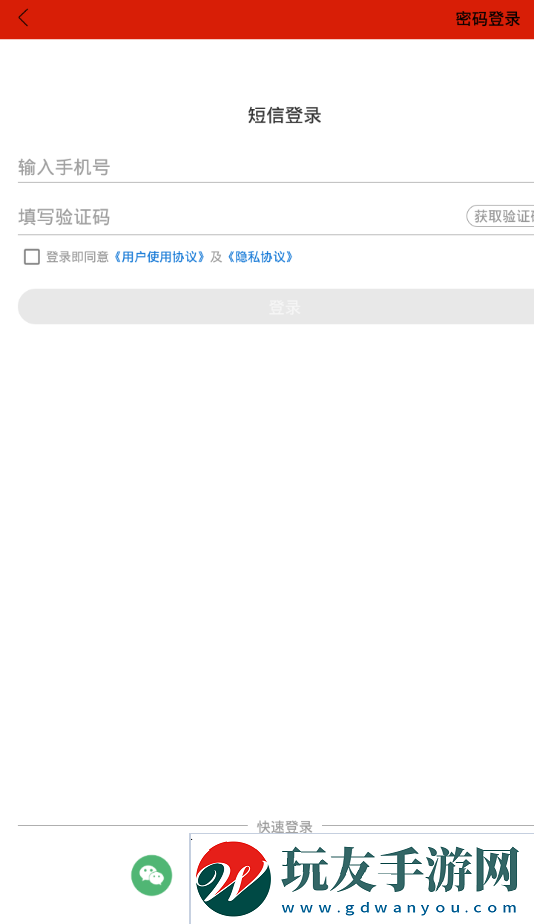Open the 《用户使用协议》 link
The width and height of the screenshot is (534, 924).
[x=159, y=257]
